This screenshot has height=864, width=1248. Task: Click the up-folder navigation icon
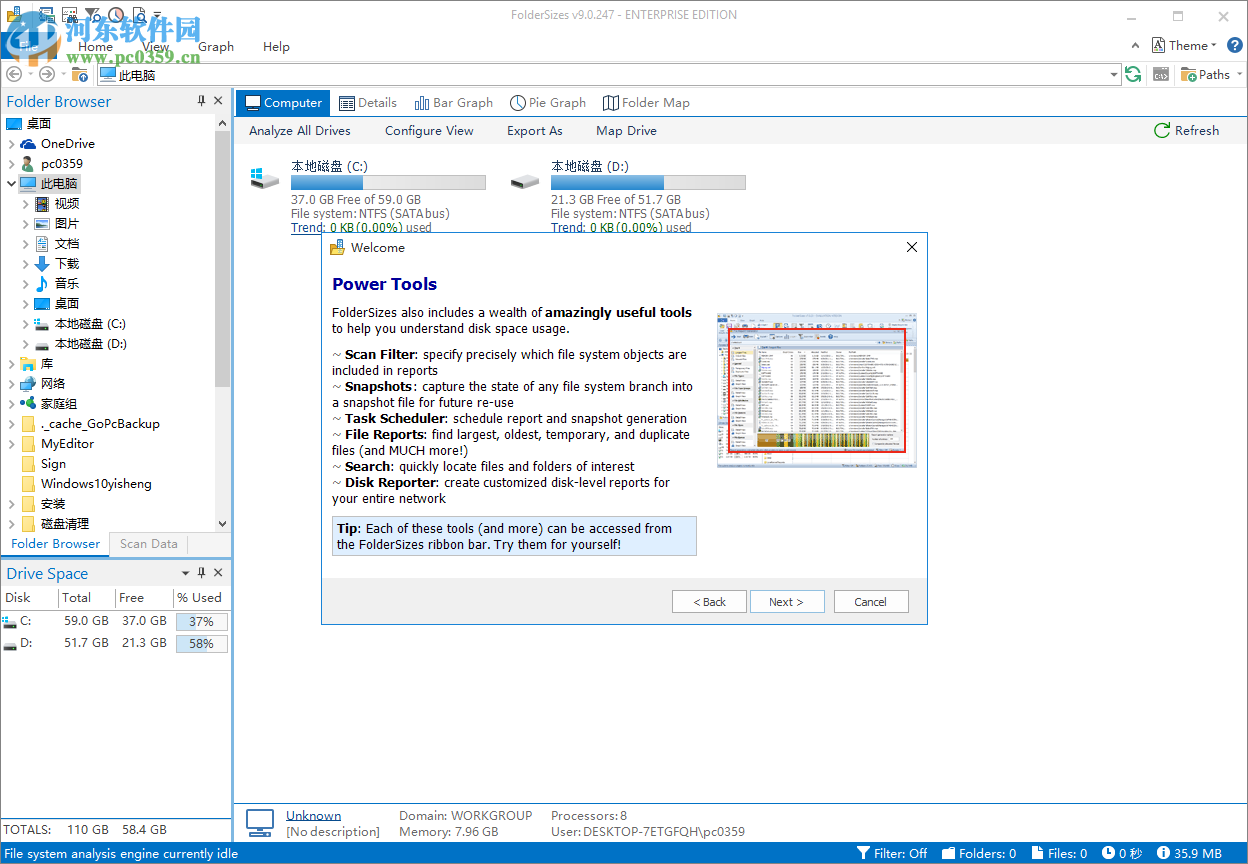click(x=79, y=74)
